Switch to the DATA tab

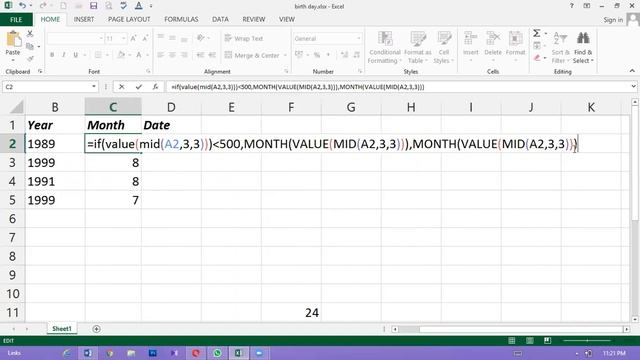(x=220, y=19)
